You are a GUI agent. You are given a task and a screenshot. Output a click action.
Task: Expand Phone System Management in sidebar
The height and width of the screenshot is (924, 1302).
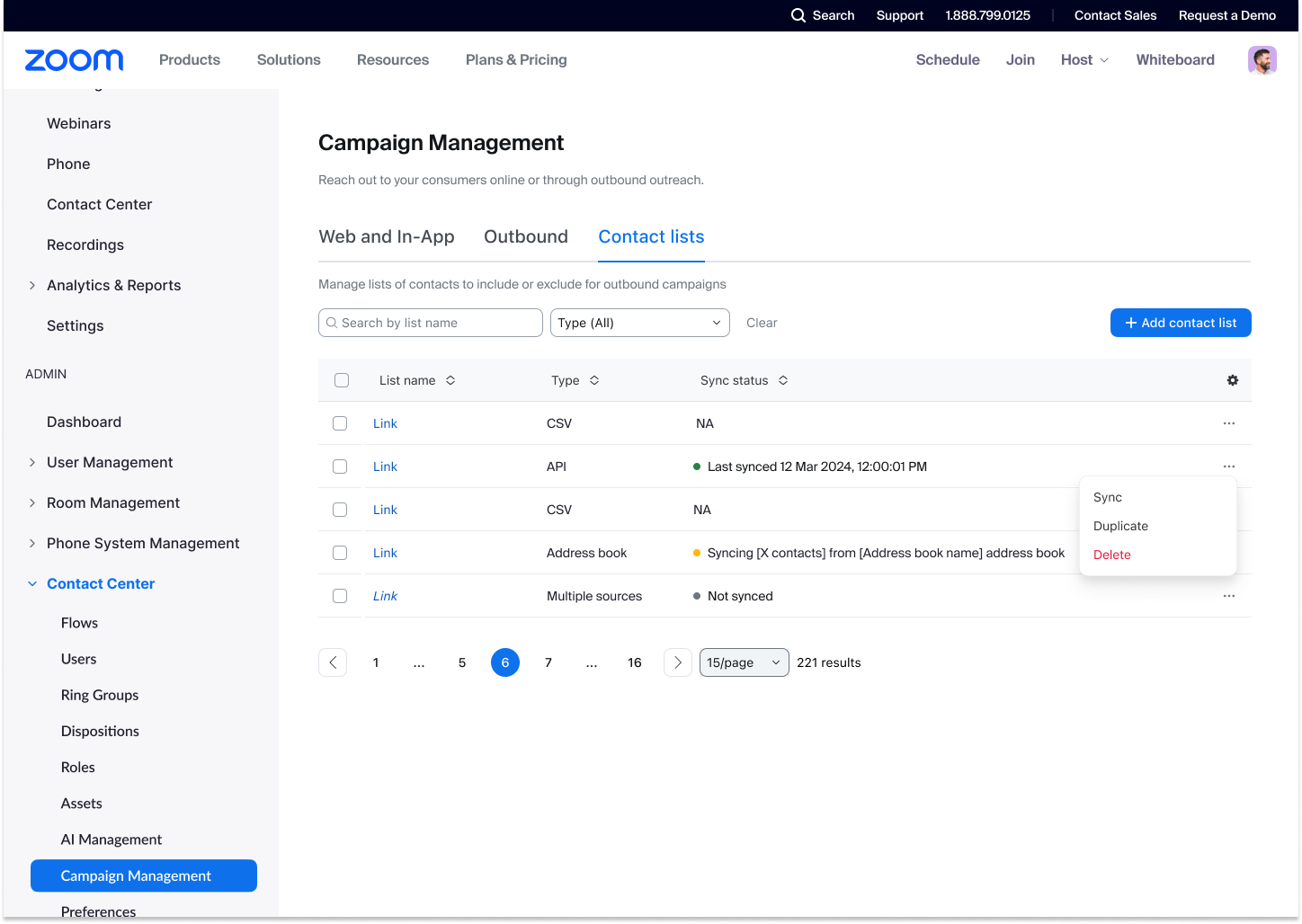(x=32, y=543)
